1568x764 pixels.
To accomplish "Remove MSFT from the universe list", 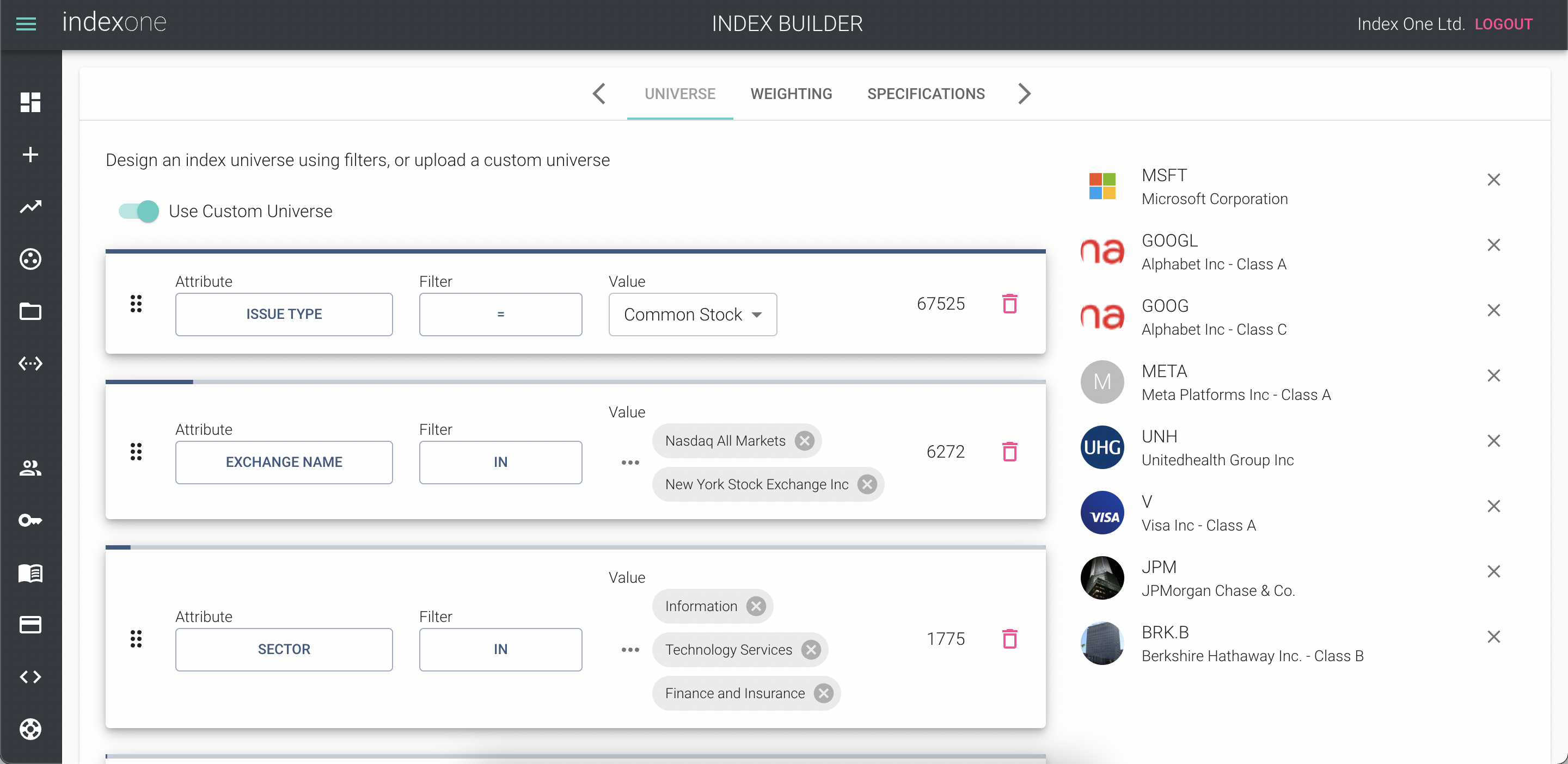I will pyautogui.click(x=1494, y=180).
